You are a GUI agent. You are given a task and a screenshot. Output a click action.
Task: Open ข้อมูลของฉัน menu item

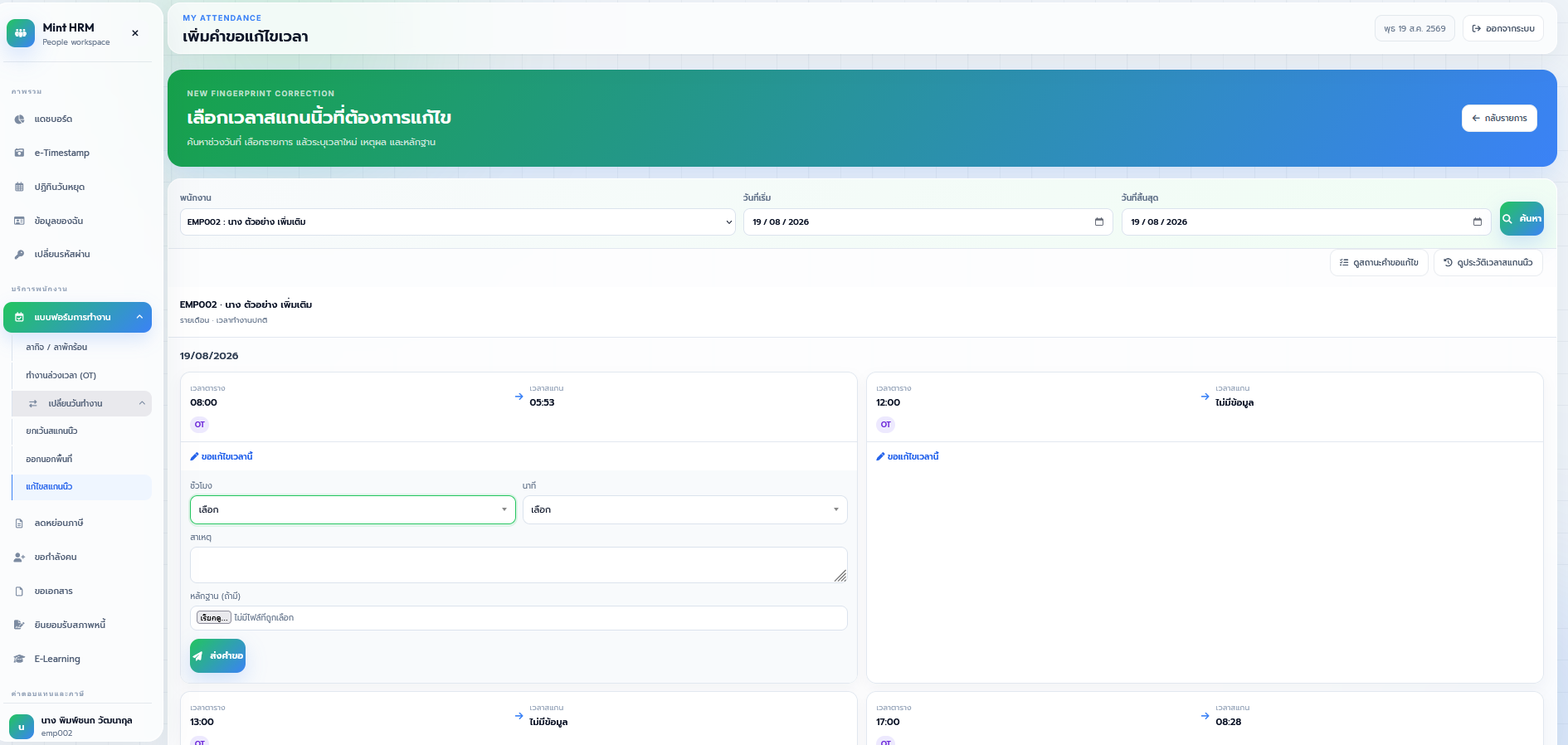click(x=77, y=221)
